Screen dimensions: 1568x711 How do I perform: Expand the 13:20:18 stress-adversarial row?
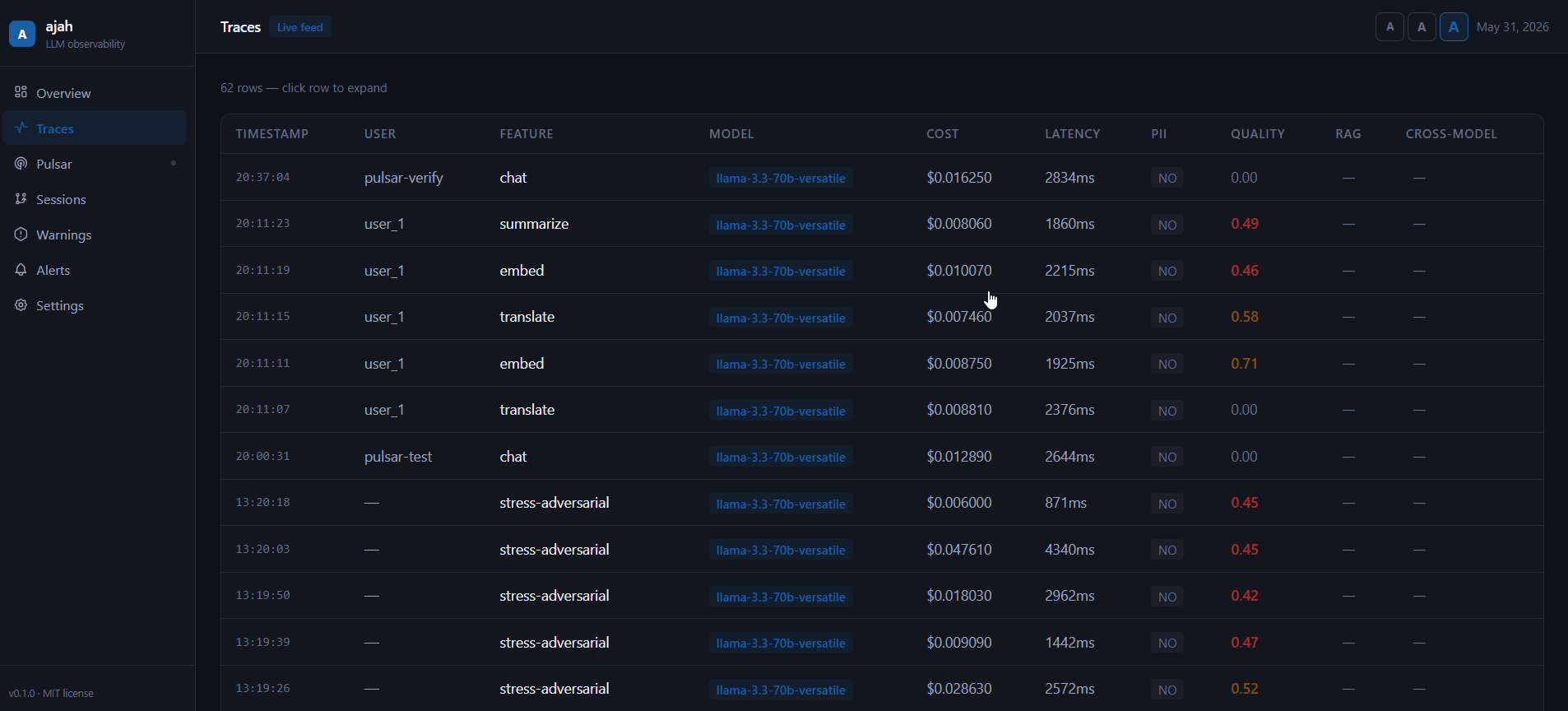click(882, 503)
